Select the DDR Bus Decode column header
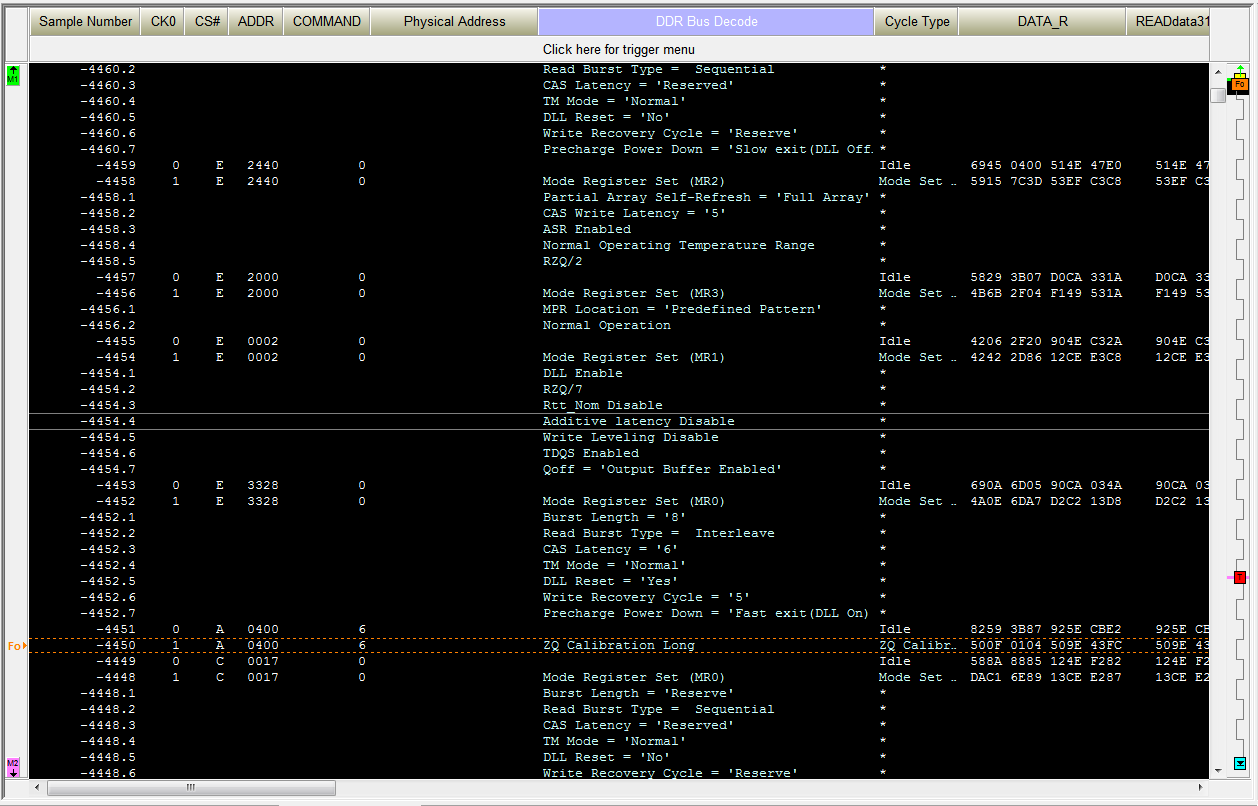The image size is (1258, 806). (x=706, y=22)
